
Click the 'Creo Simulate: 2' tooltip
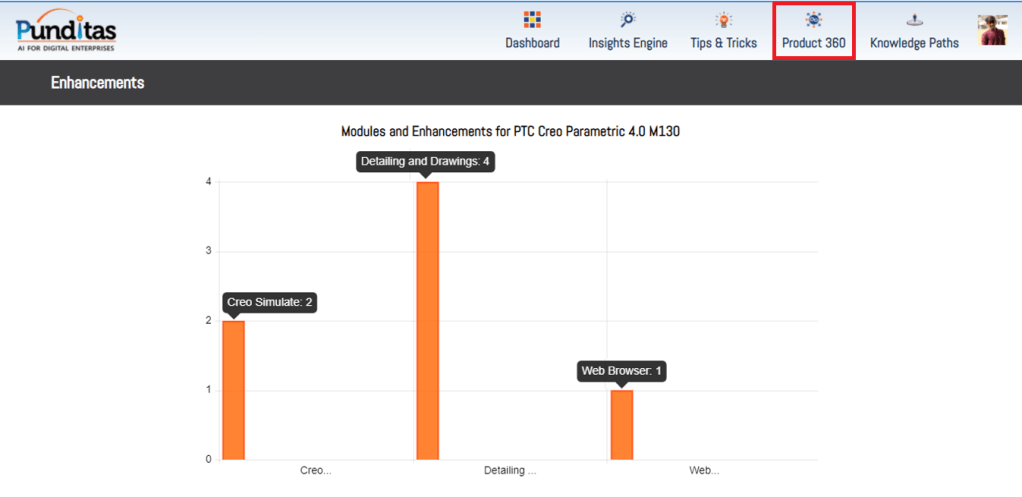[x=269, y=302]
